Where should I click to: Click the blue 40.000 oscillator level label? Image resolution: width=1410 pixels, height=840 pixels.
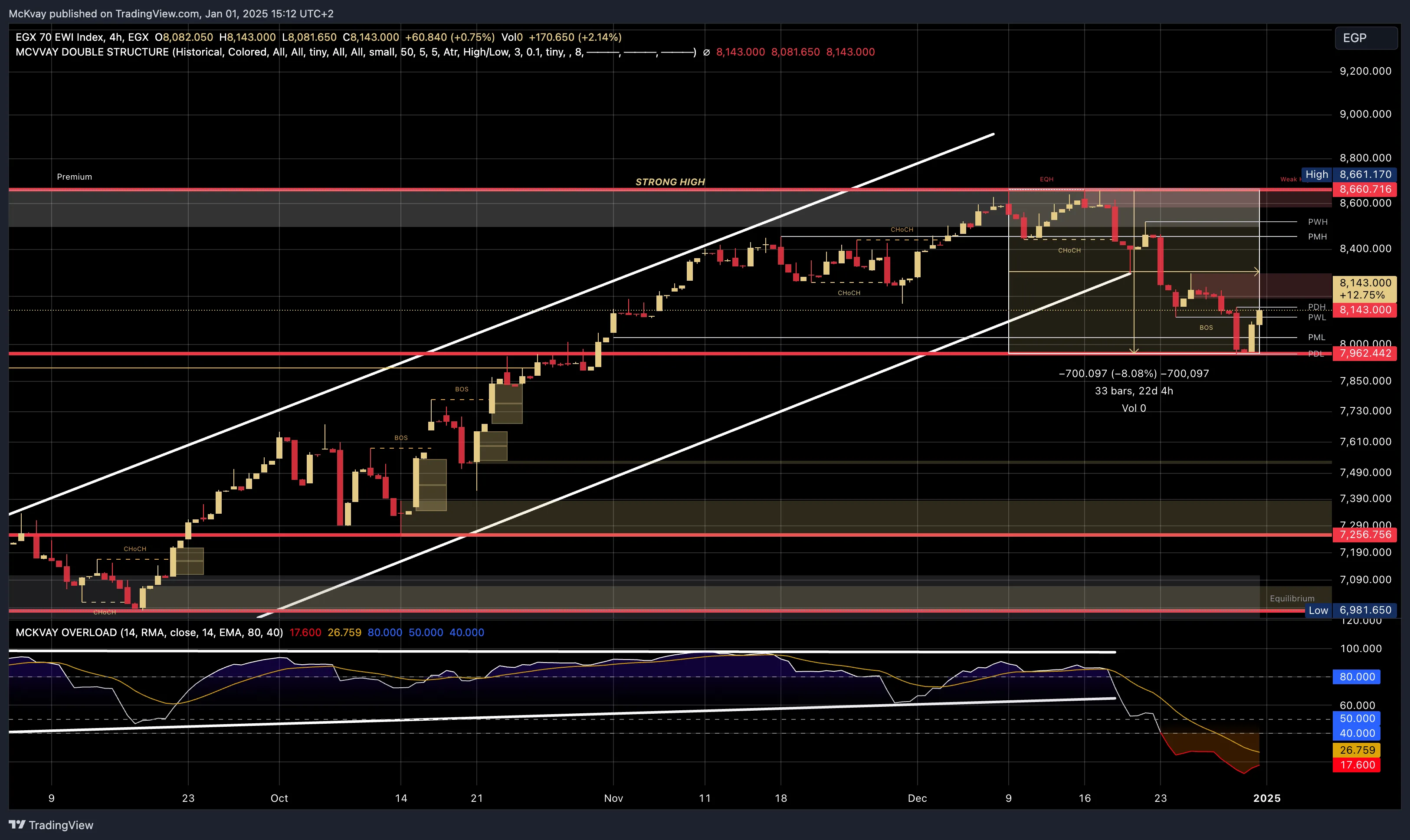pos(1357,733)
